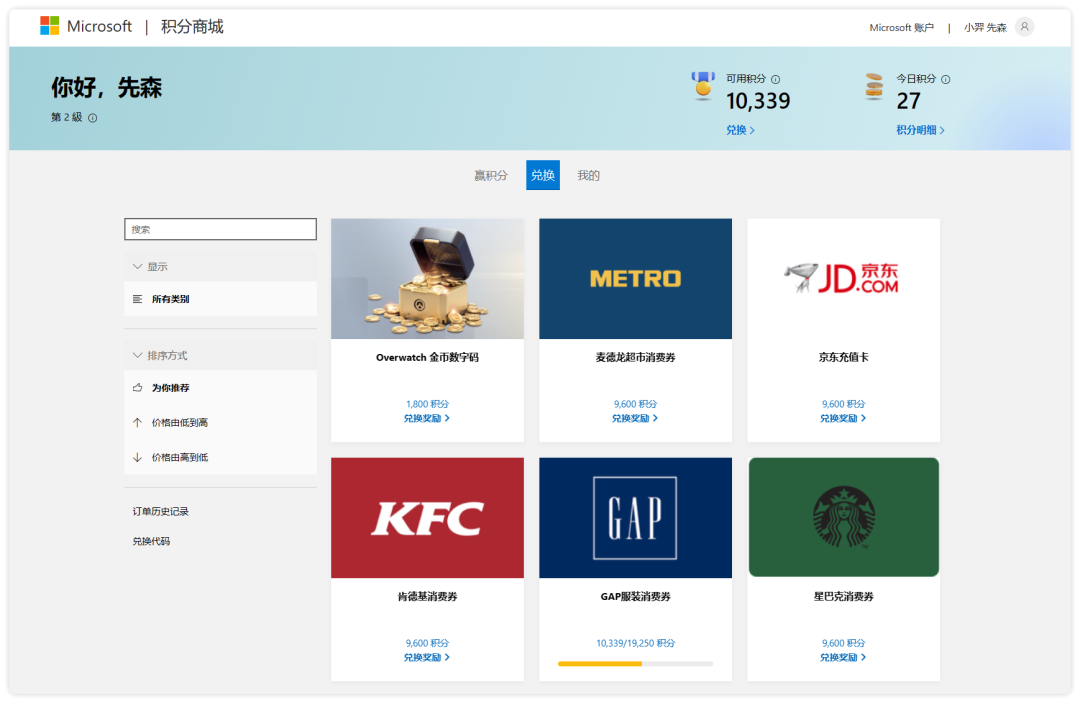Open the 兑换代码 link
This screenshot has height=703, width=1080.
click(x=151, y=541)
